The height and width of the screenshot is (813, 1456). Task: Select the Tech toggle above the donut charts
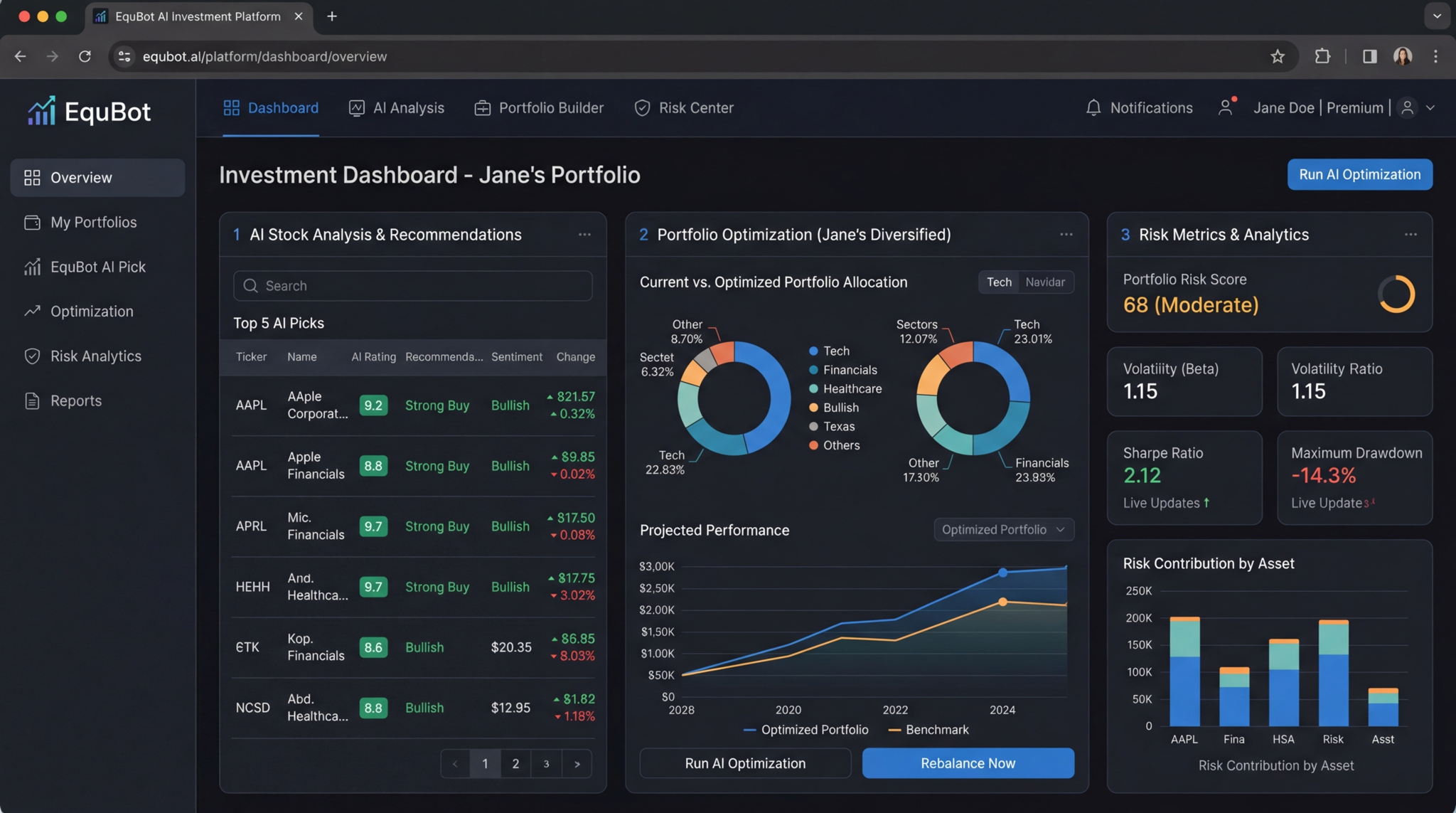998,282
